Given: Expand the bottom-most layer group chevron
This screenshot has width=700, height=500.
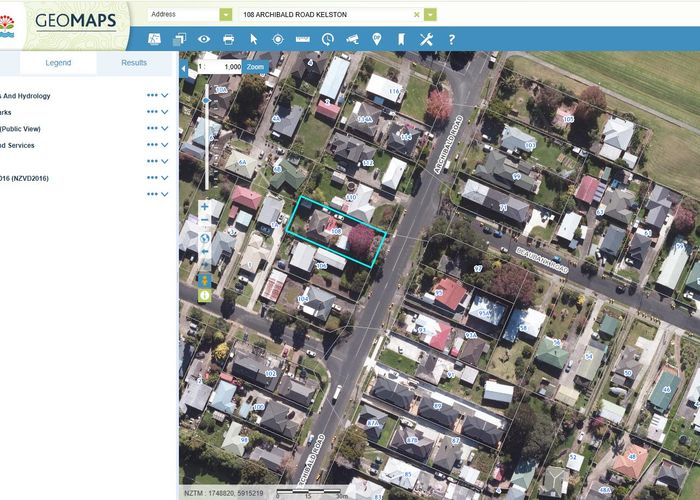Looking at the screenshot, I should click(165, 195).
